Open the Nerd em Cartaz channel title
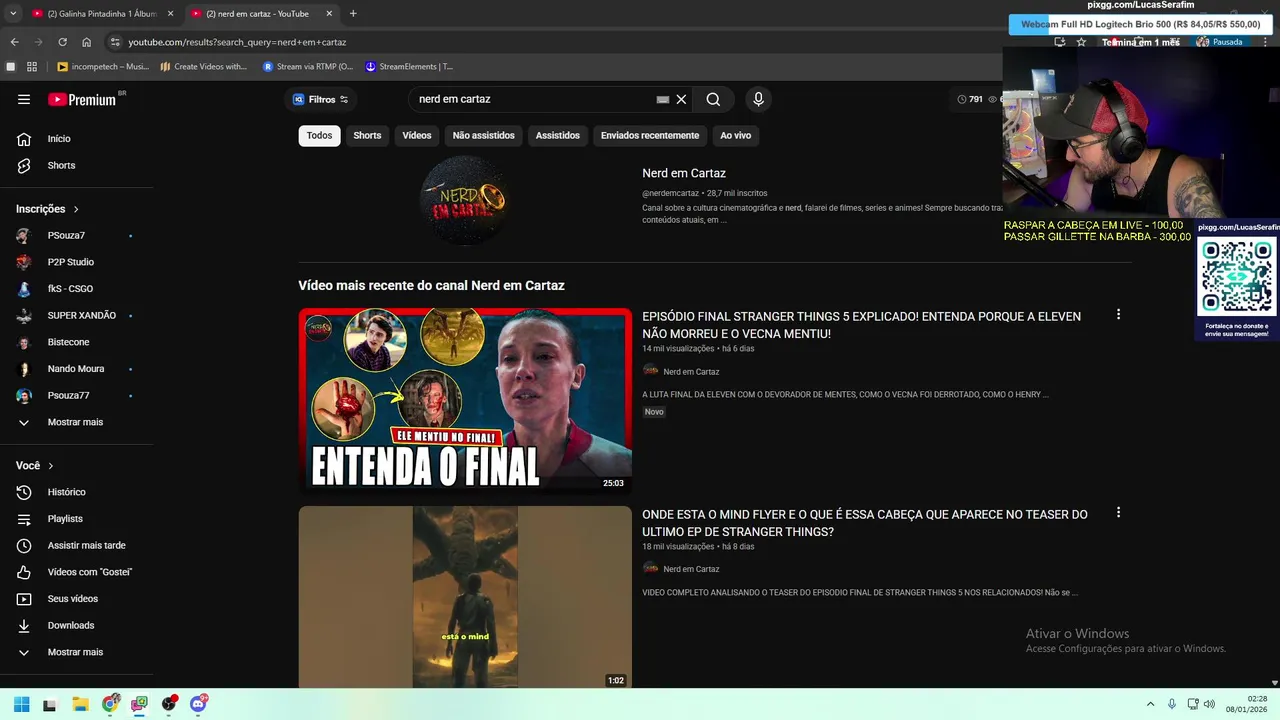This screenshot has height=720, width=1280. 684,173
